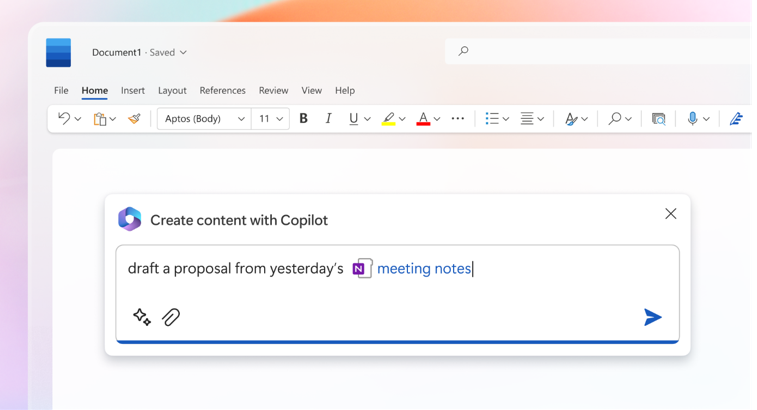Viewport: 757px width, 410px height.
Task: Expand the Saved status chevron
Action: tap(183, 52)
